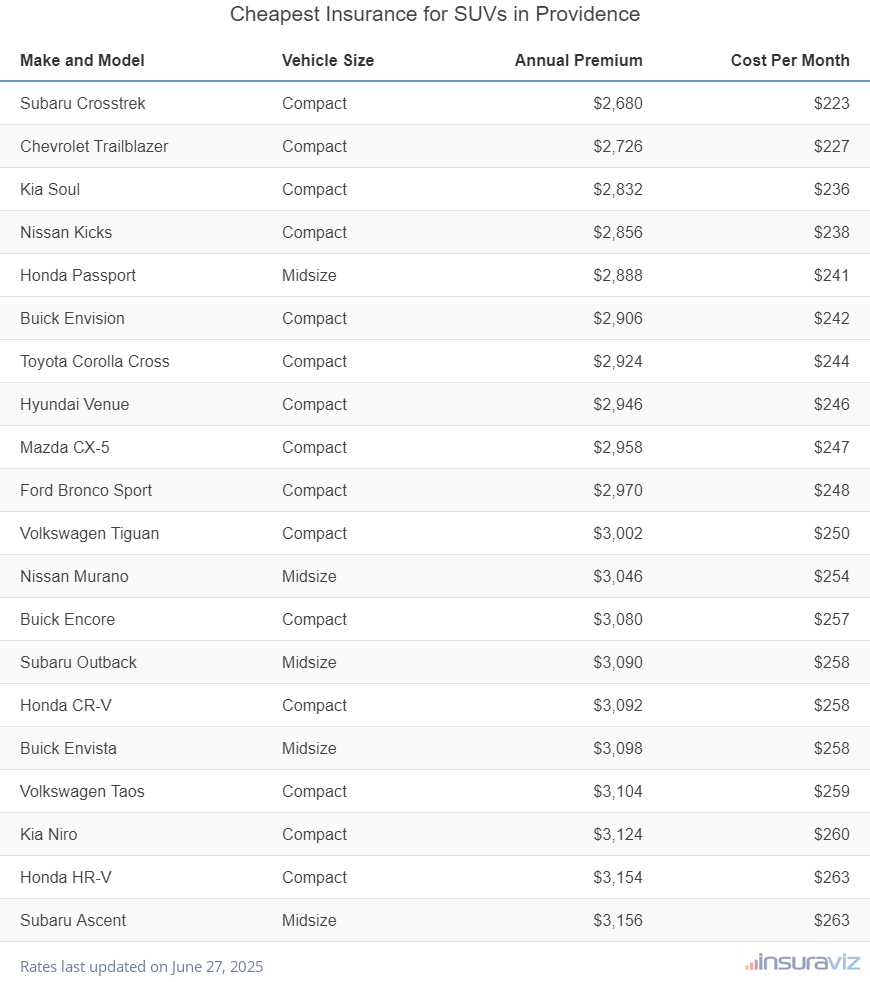This screenshot has height=982, width=870.
Task: Click Honda CR-V monthly cost $258
Action: point(831,705)
